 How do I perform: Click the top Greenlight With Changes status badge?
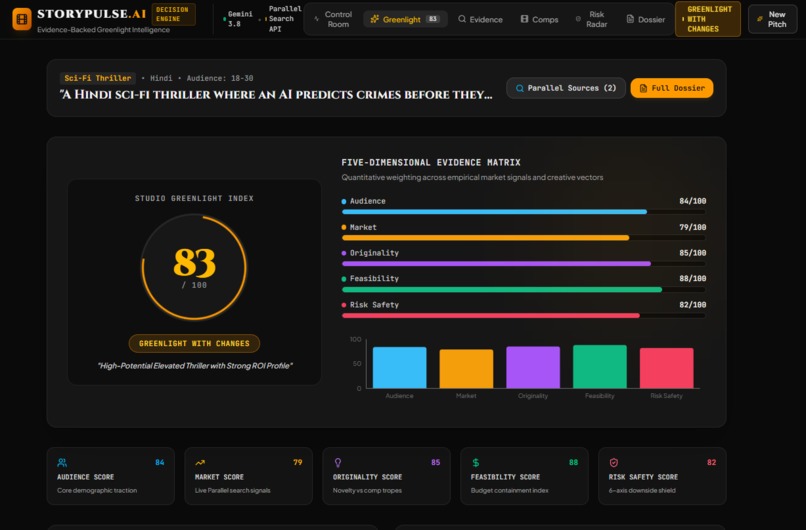[707, 19]
